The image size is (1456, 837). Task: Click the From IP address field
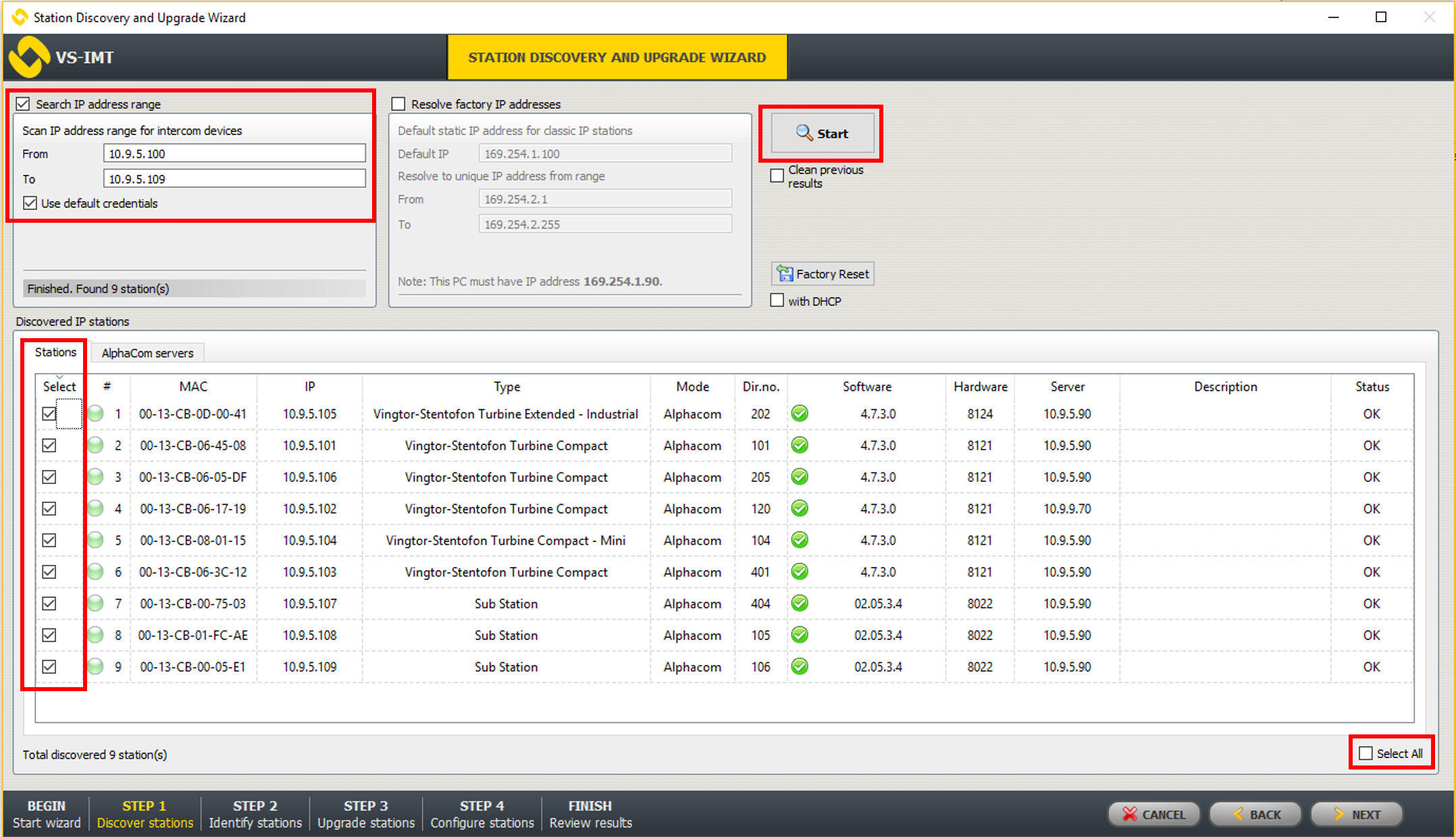[234, 154]
